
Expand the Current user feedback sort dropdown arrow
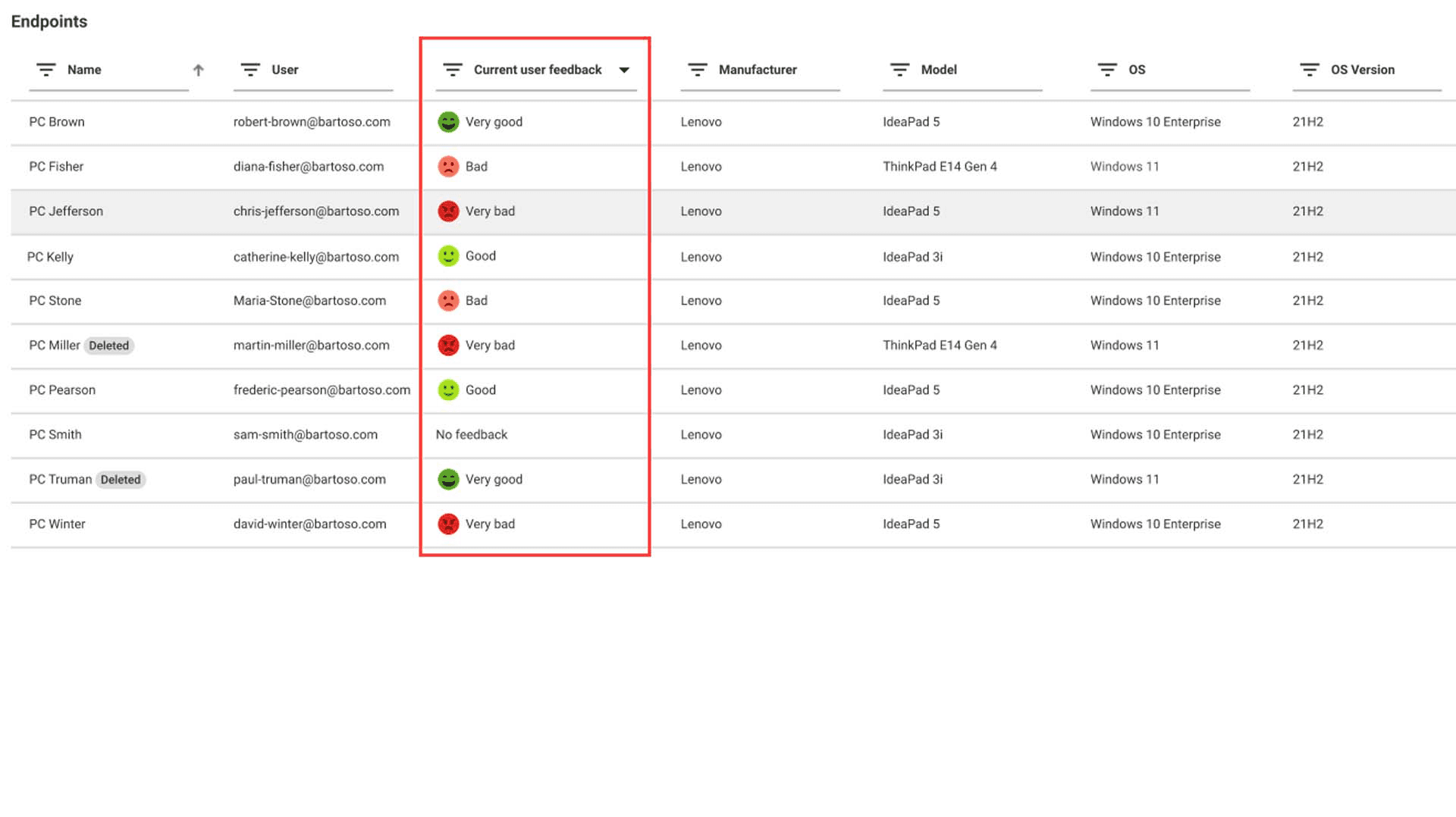[x=624, y=70]
